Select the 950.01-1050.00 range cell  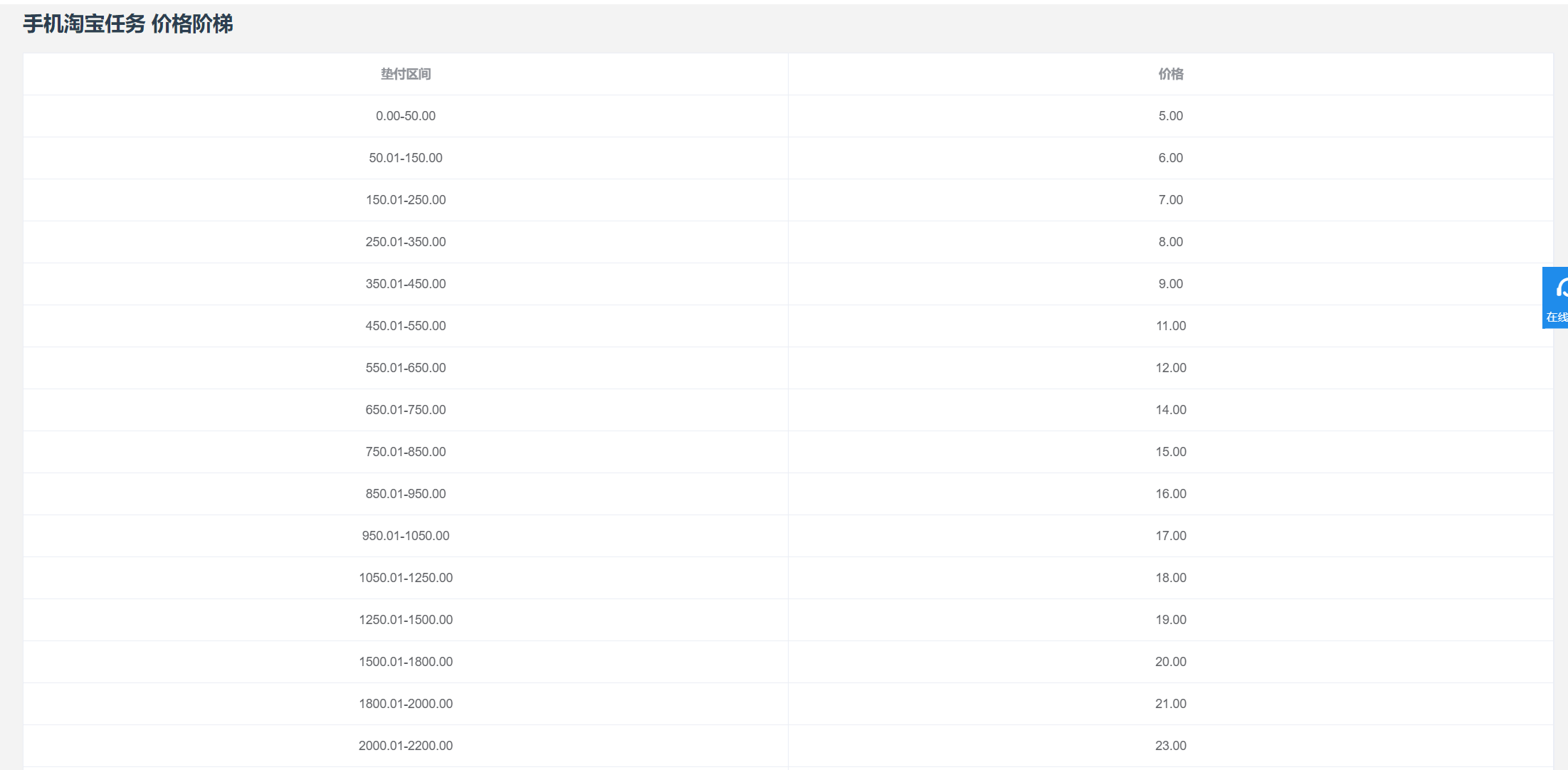click(406, 536)
